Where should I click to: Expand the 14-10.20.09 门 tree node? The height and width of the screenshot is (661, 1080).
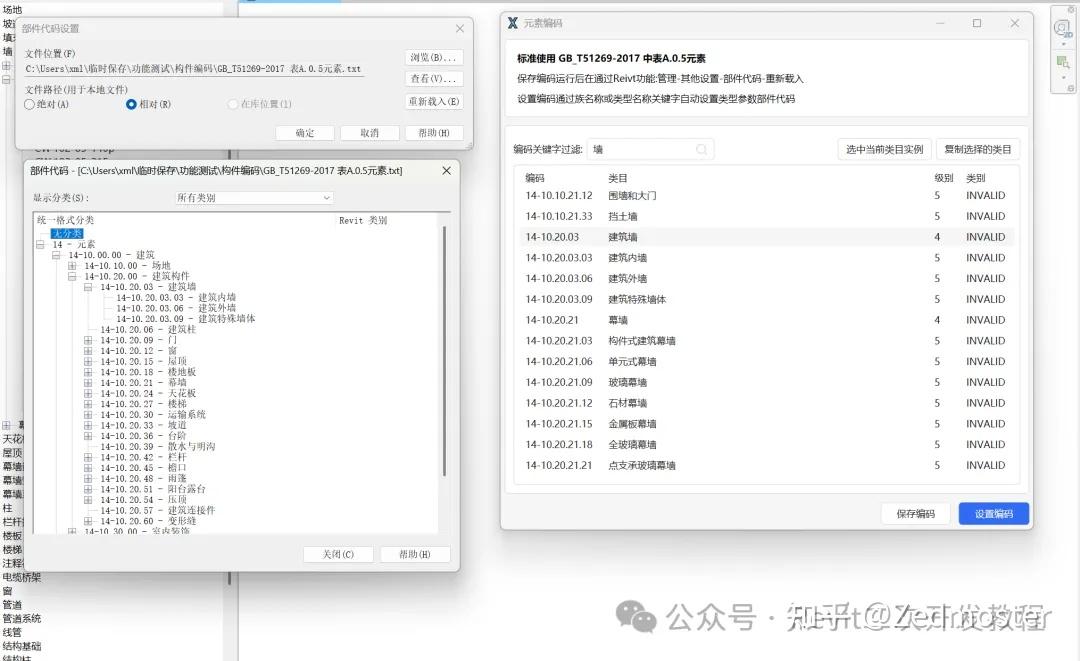[x=88, y=340]
